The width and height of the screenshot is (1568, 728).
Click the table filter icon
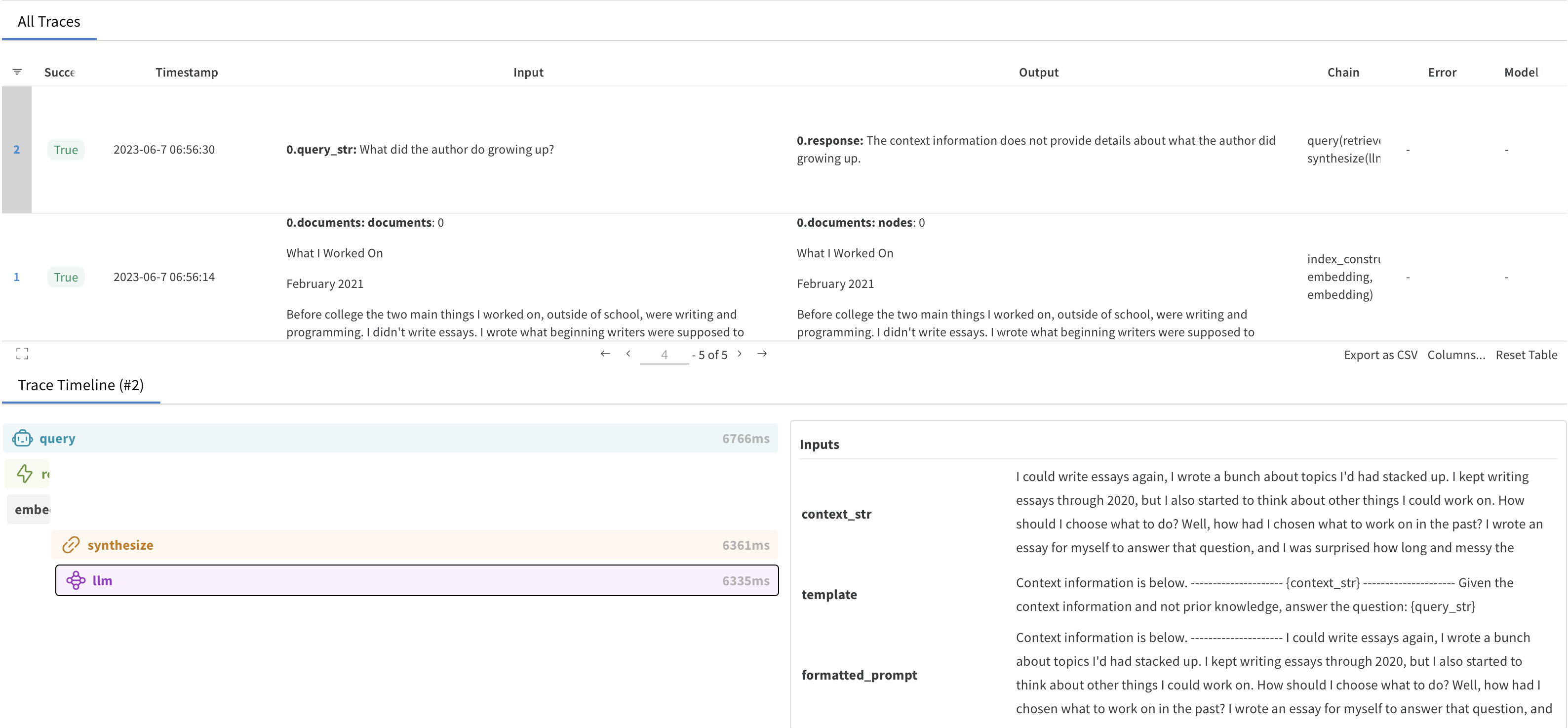point(17,72)
